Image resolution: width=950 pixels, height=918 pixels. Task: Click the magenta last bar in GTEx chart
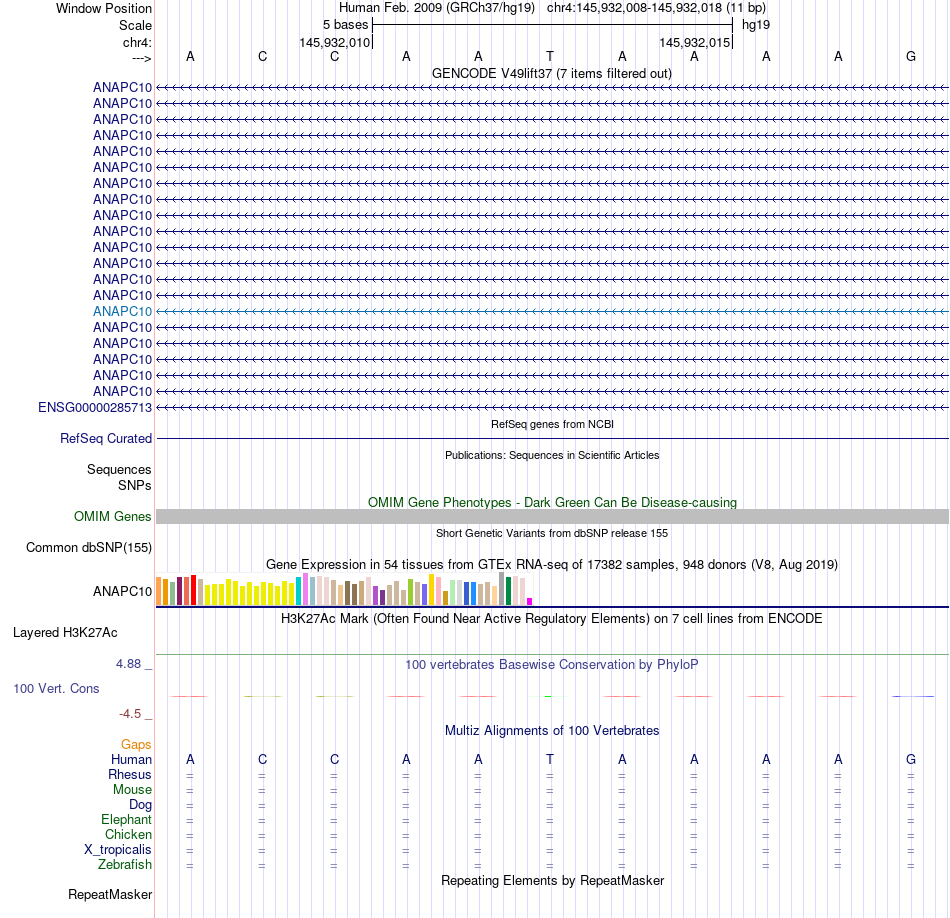(530, 601)
